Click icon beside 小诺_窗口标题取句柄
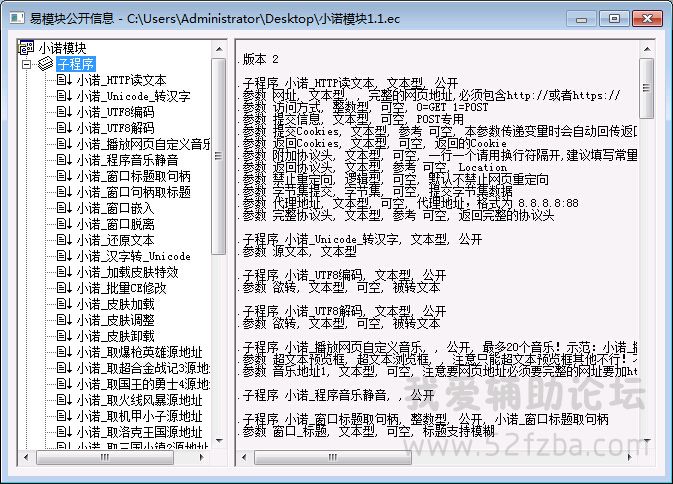This screenshot has width=673, height=484. pos(64,176)
